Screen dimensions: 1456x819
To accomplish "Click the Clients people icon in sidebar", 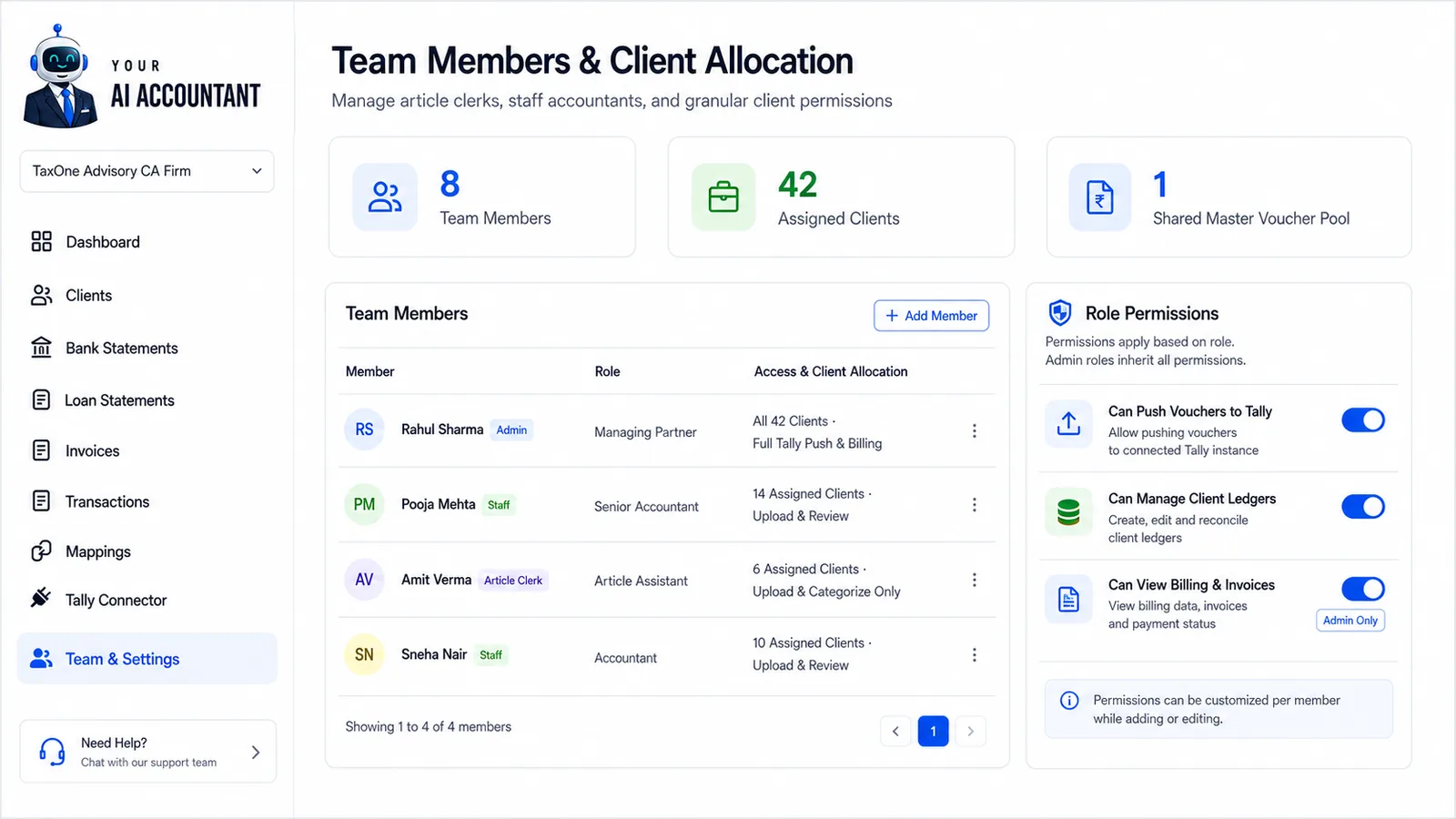I will click(41, 295).
